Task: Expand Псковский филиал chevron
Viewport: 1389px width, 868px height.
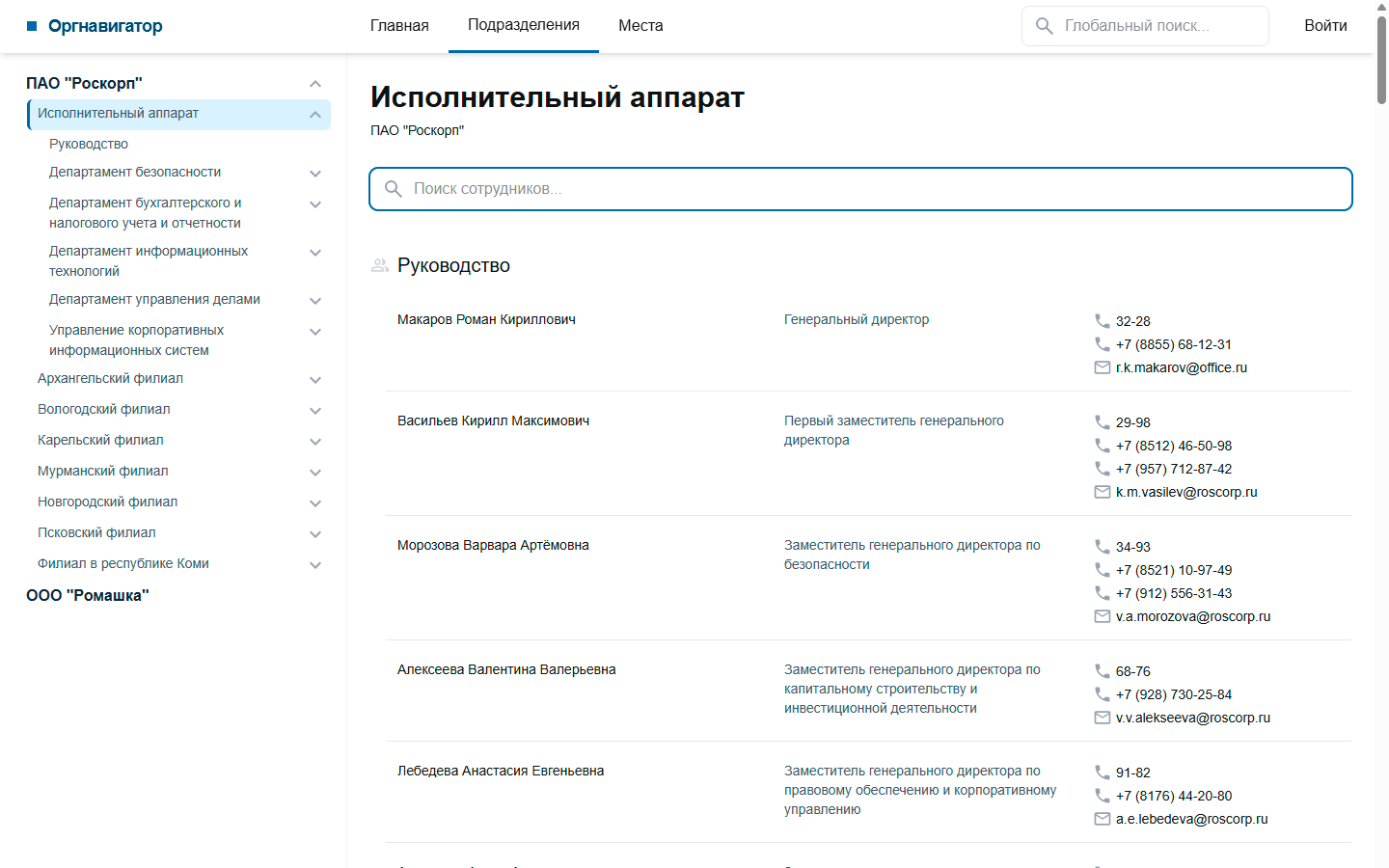Action: (315, 534)
